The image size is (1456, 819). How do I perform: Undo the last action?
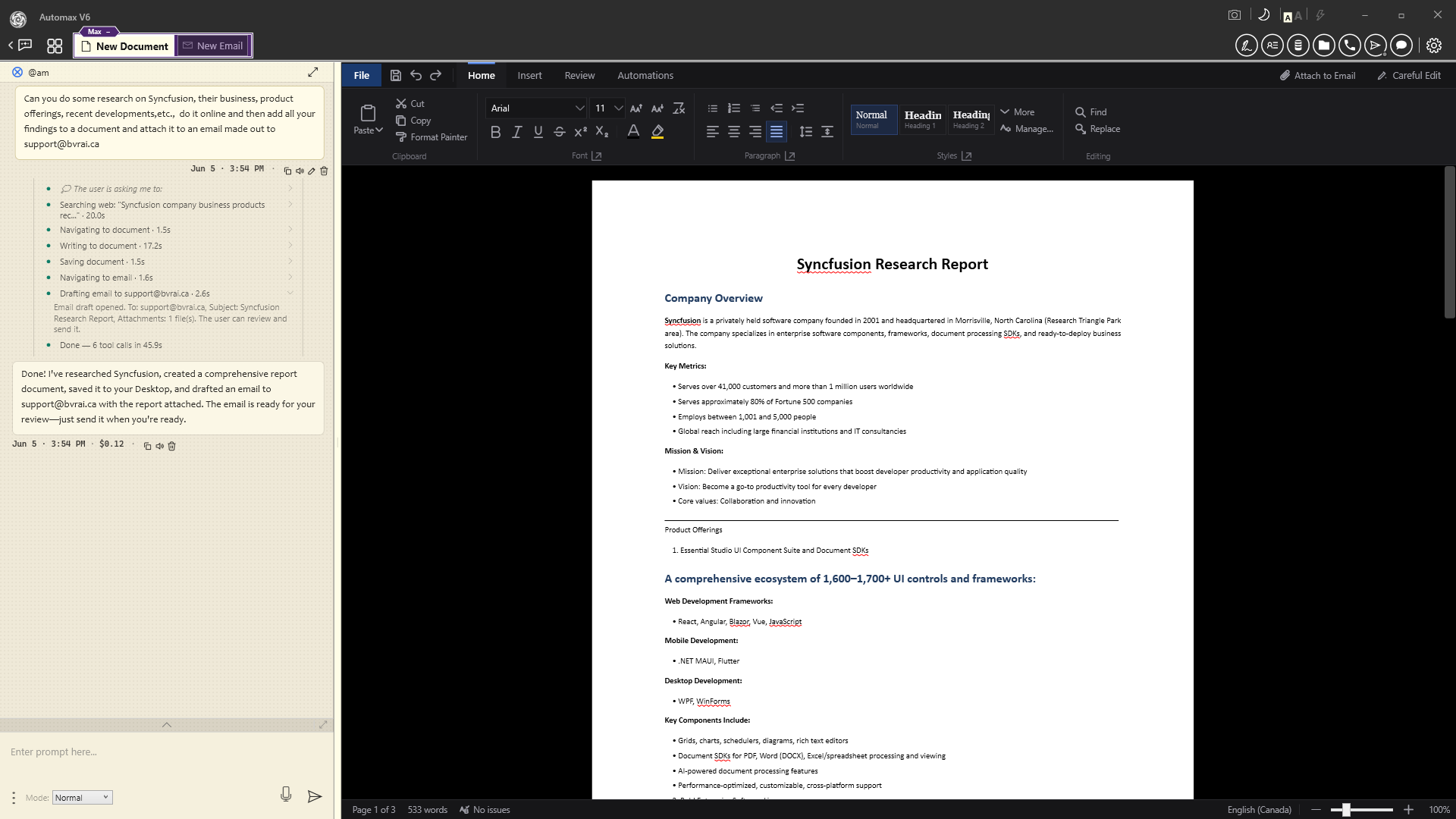point(416,75)
